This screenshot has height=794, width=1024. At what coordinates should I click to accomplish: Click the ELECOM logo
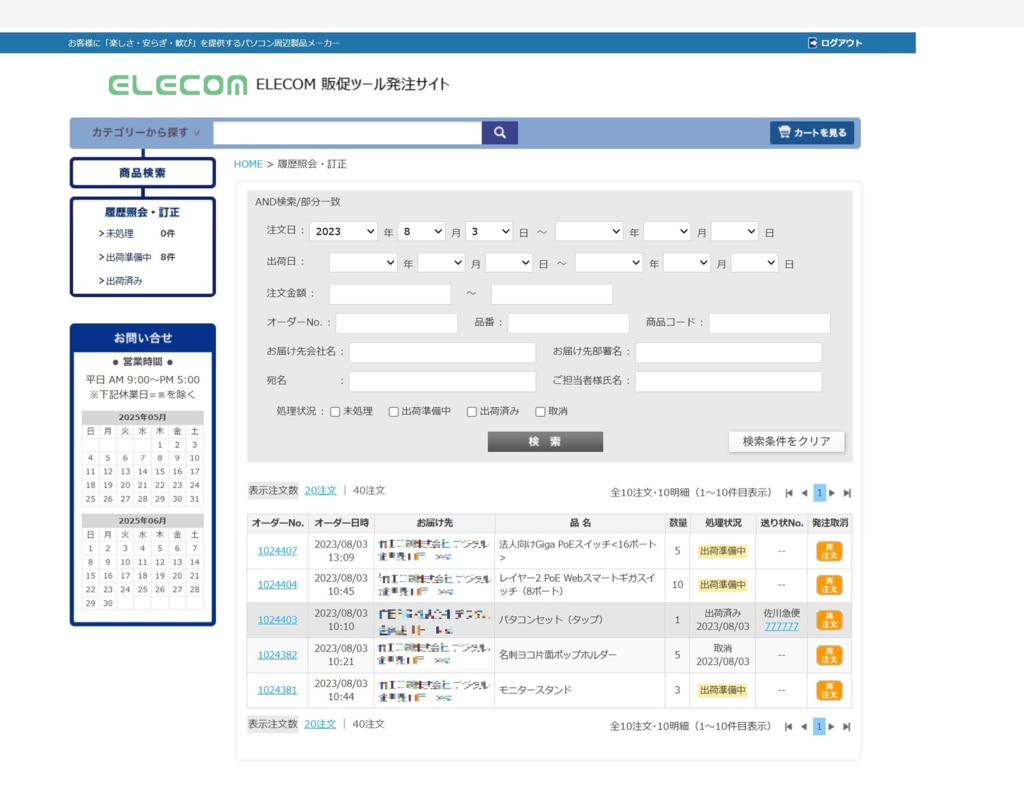click(x=178, y=85)
